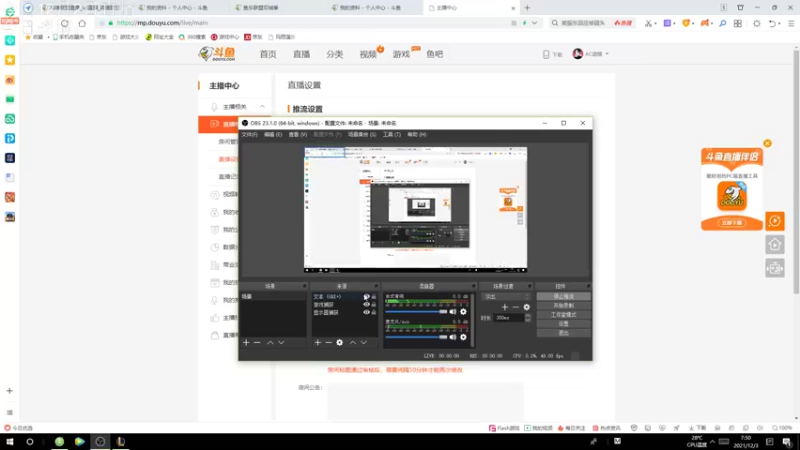Screen dimensions: 800x450
Task: Go to 首页 on Douyu navigation
Action: (268, 54)
